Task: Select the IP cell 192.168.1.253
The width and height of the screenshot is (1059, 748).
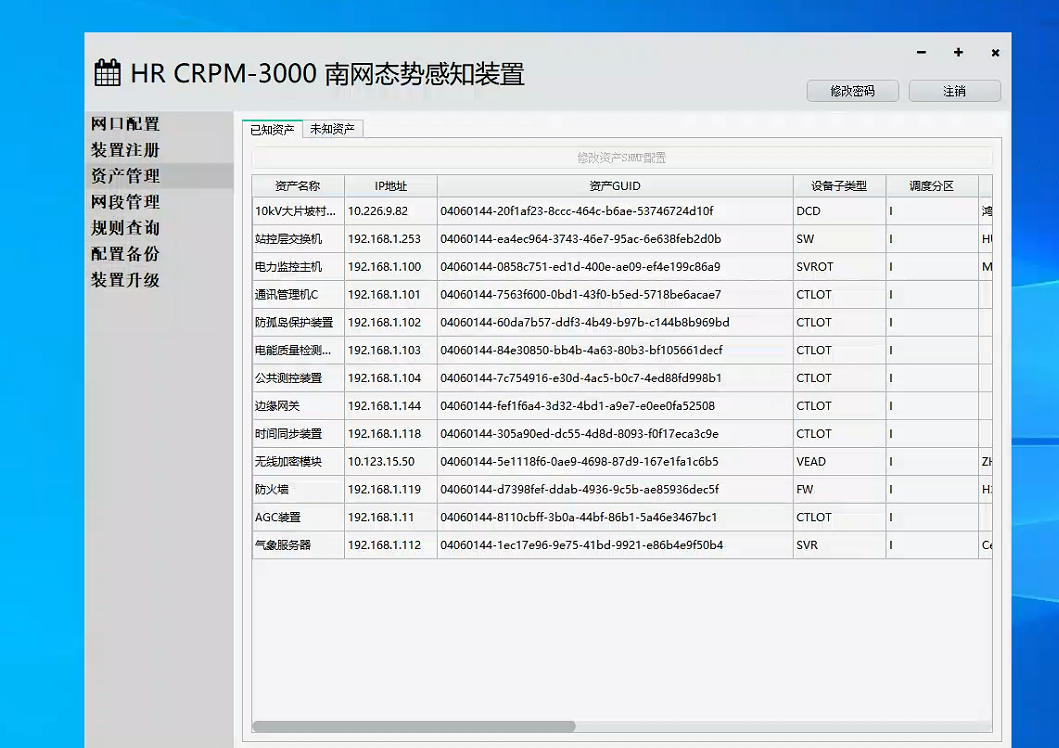Action: click(x=384, y=239)
